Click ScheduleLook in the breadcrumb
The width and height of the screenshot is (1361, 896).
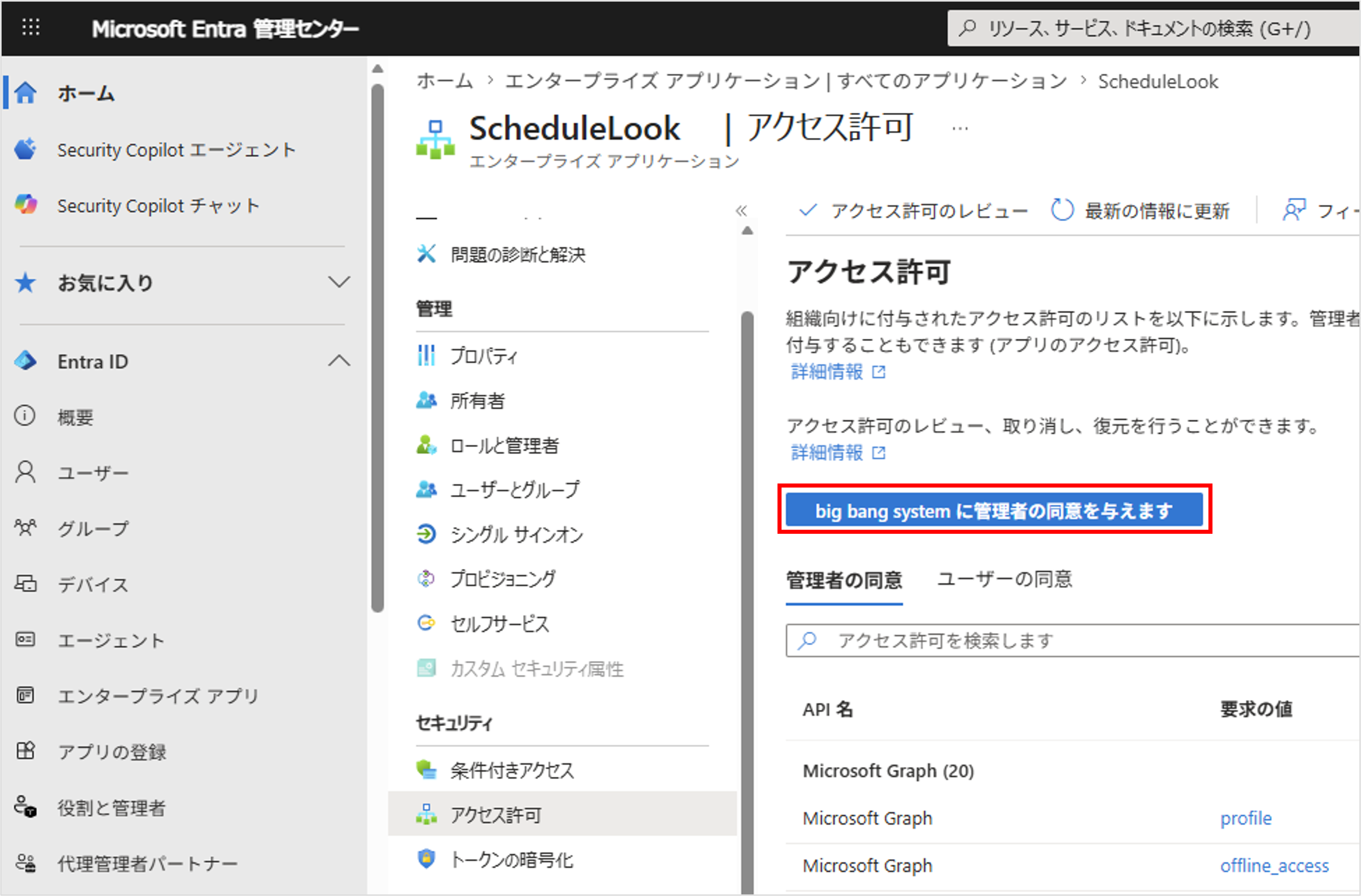pos(1158,82)
